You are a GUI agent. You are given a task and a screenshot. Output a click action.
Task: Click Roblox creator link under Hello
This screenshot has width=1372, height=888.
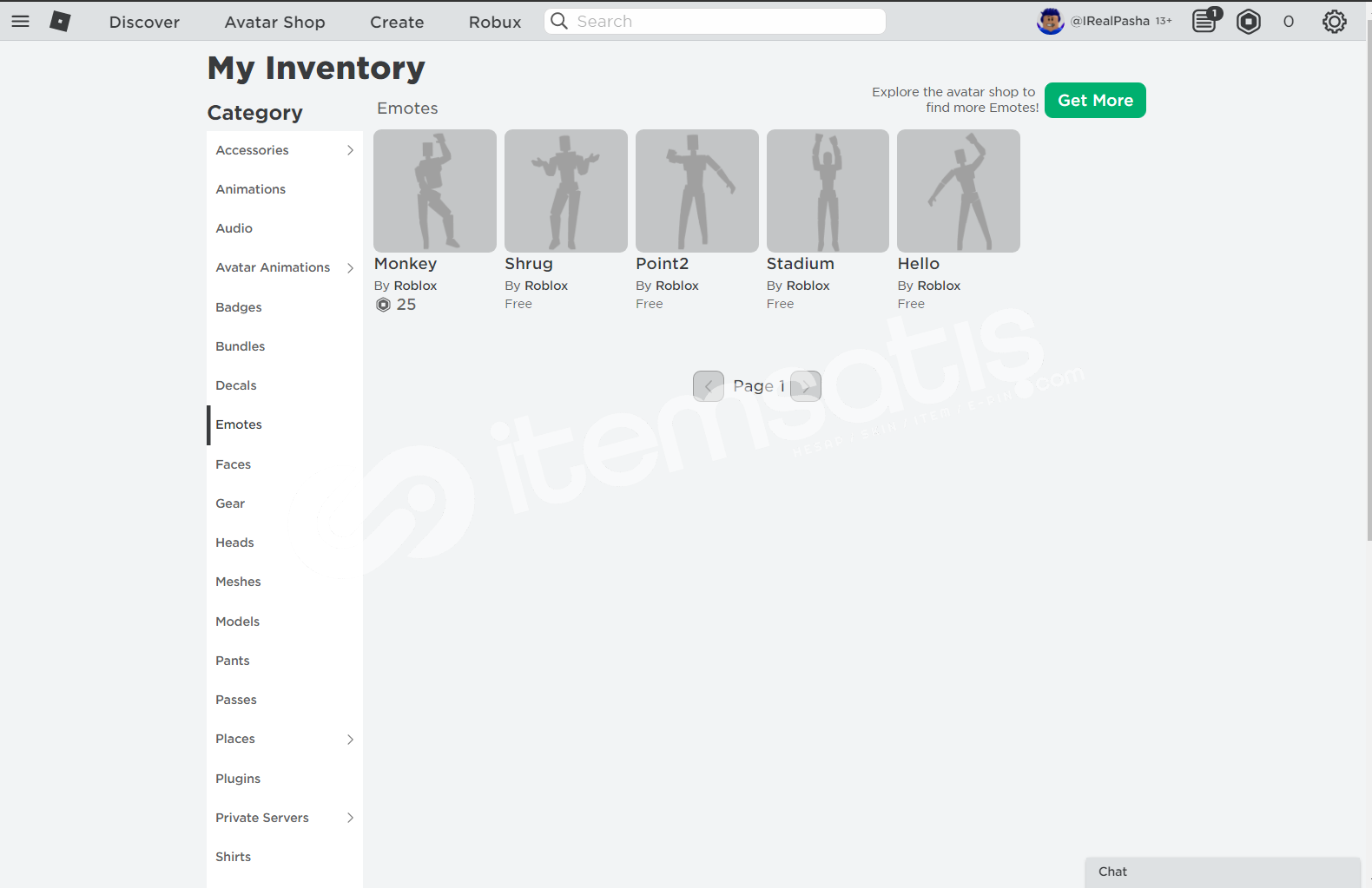(939, 286)
